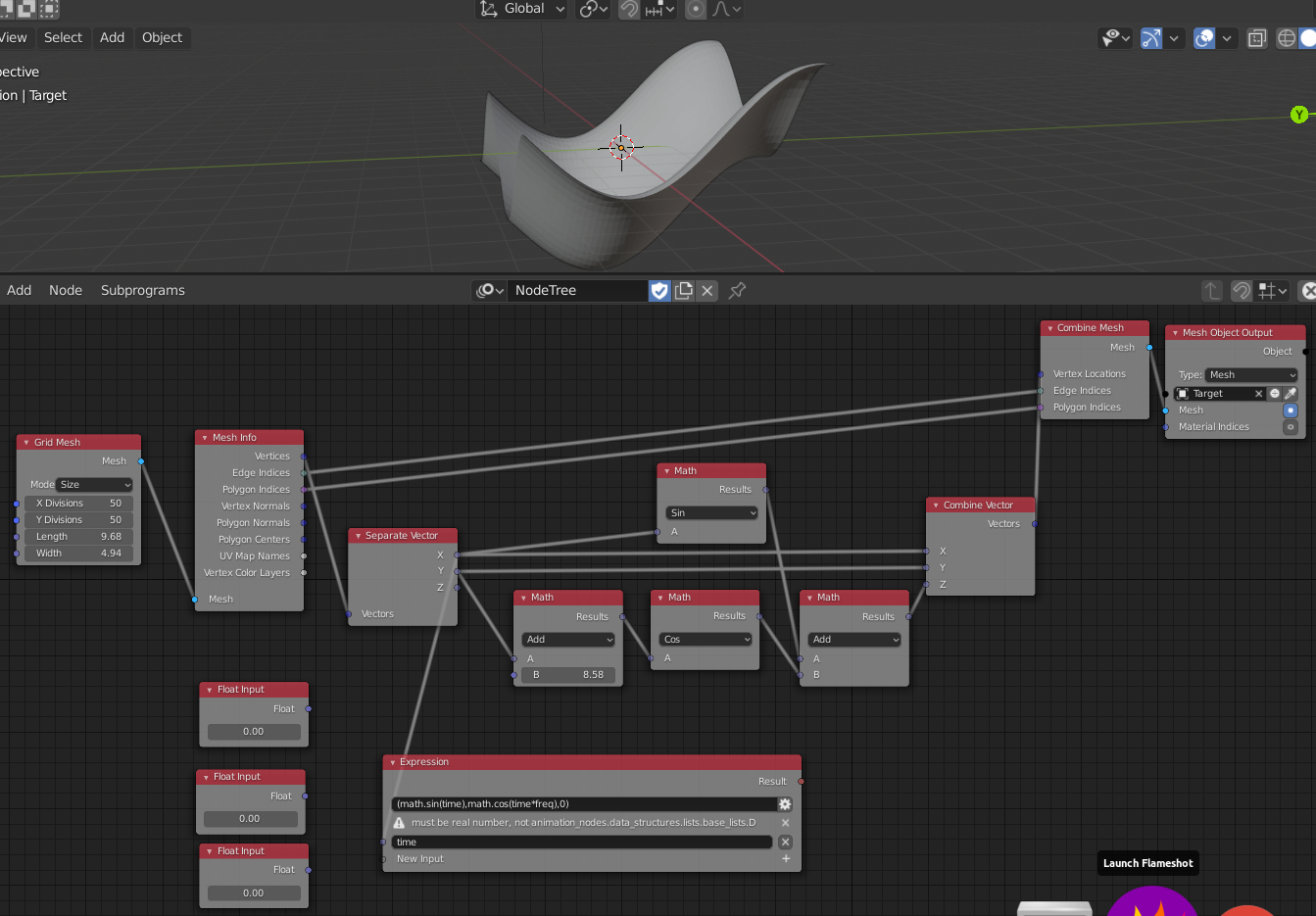The height and width of the screenshot is (916, 1316).
Task: Toggle the fake user shield on NodeTree
Action: pyautogui.click(x=658, y=290)
